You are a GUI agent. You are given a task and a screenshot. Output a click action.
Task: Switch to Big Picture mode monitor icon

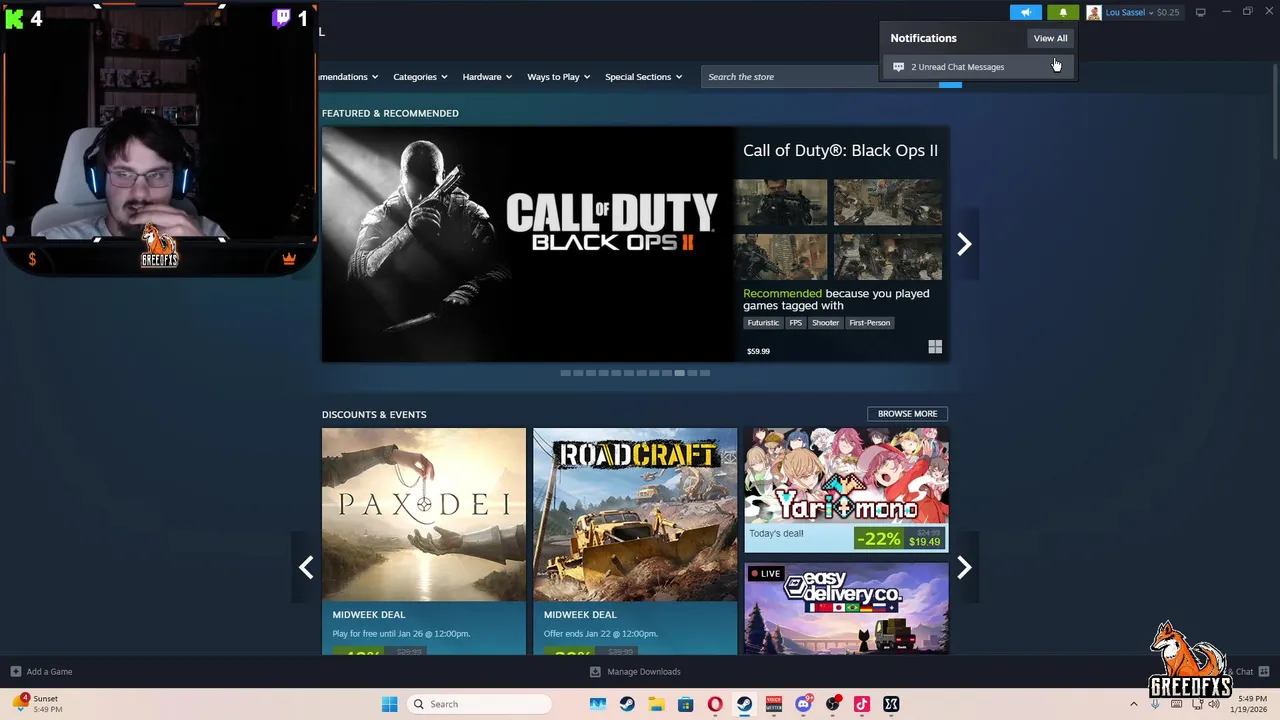1200,12
